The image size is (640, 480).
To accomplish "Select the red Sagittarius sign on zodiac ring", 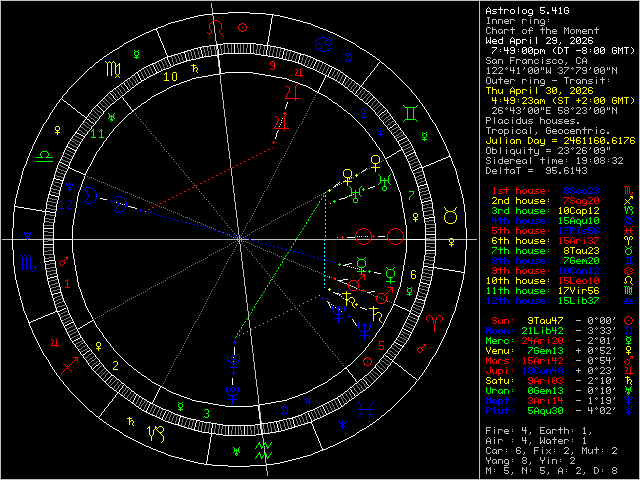I will pos(69,365).
